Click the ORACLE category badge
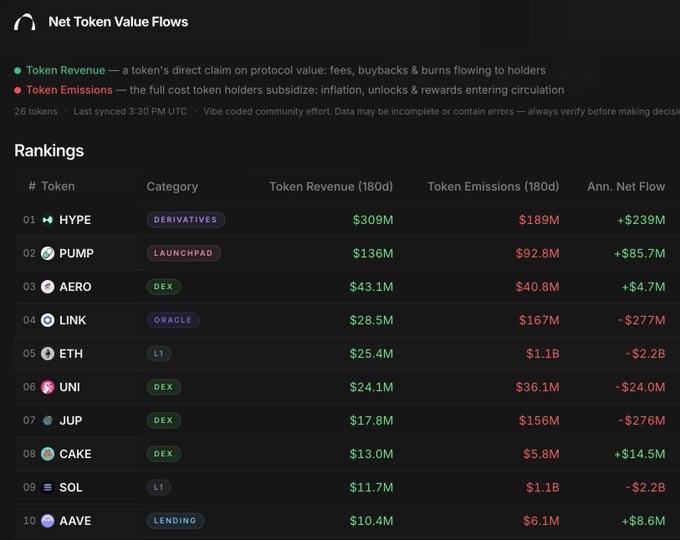The width and height of the screenshot is (680, 540). (x=173, y=320)
